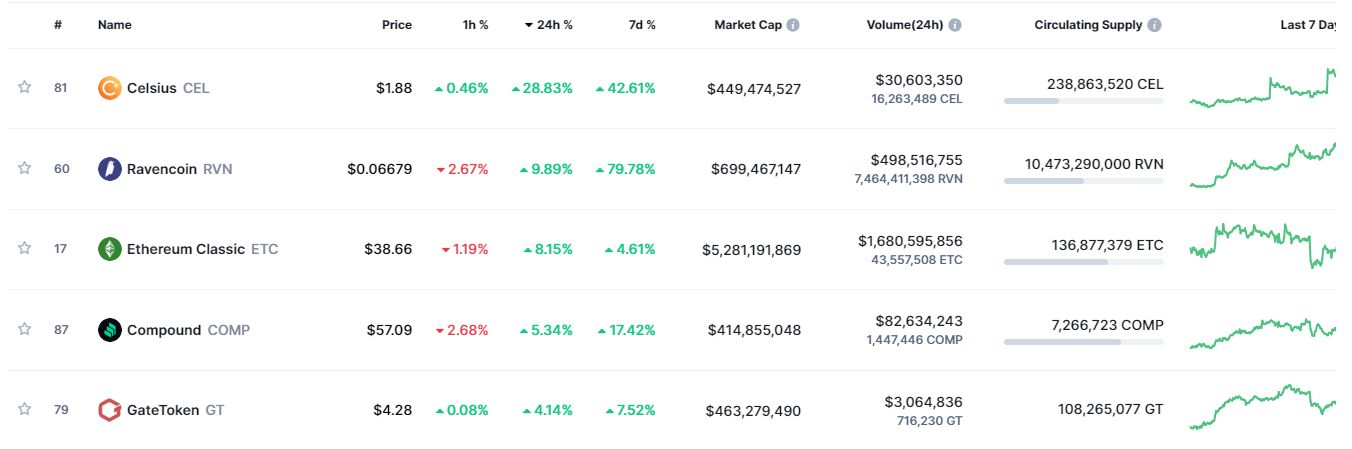Click Celsius circulating supply progress bar

click(1083, 101)
